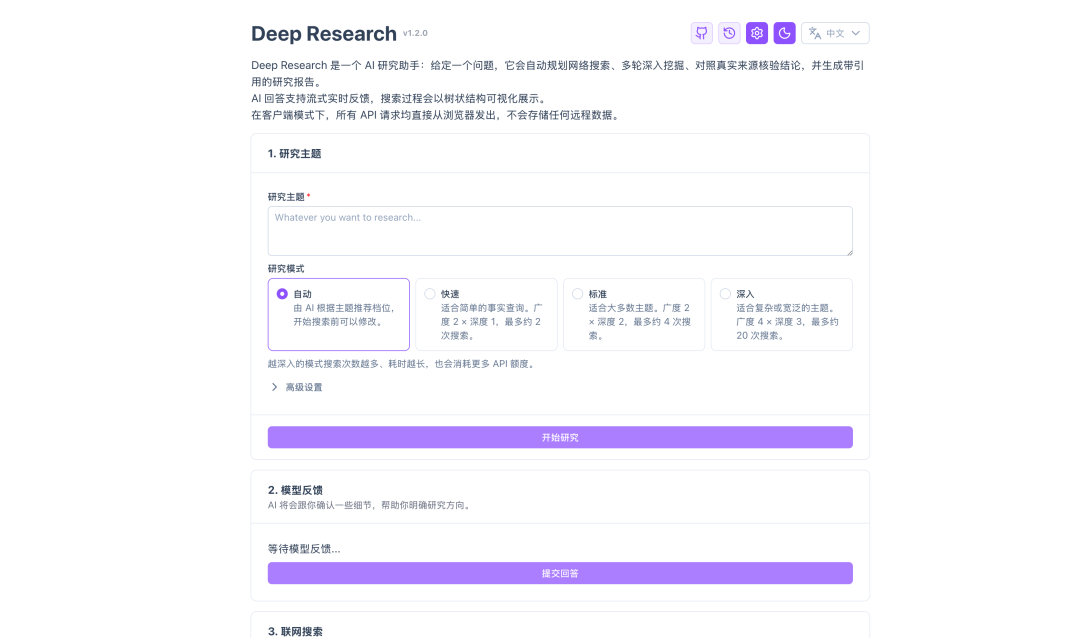The image size is (1080, 638).
Task: Click the text-area resize handle corner
Action: click(849, 251)
